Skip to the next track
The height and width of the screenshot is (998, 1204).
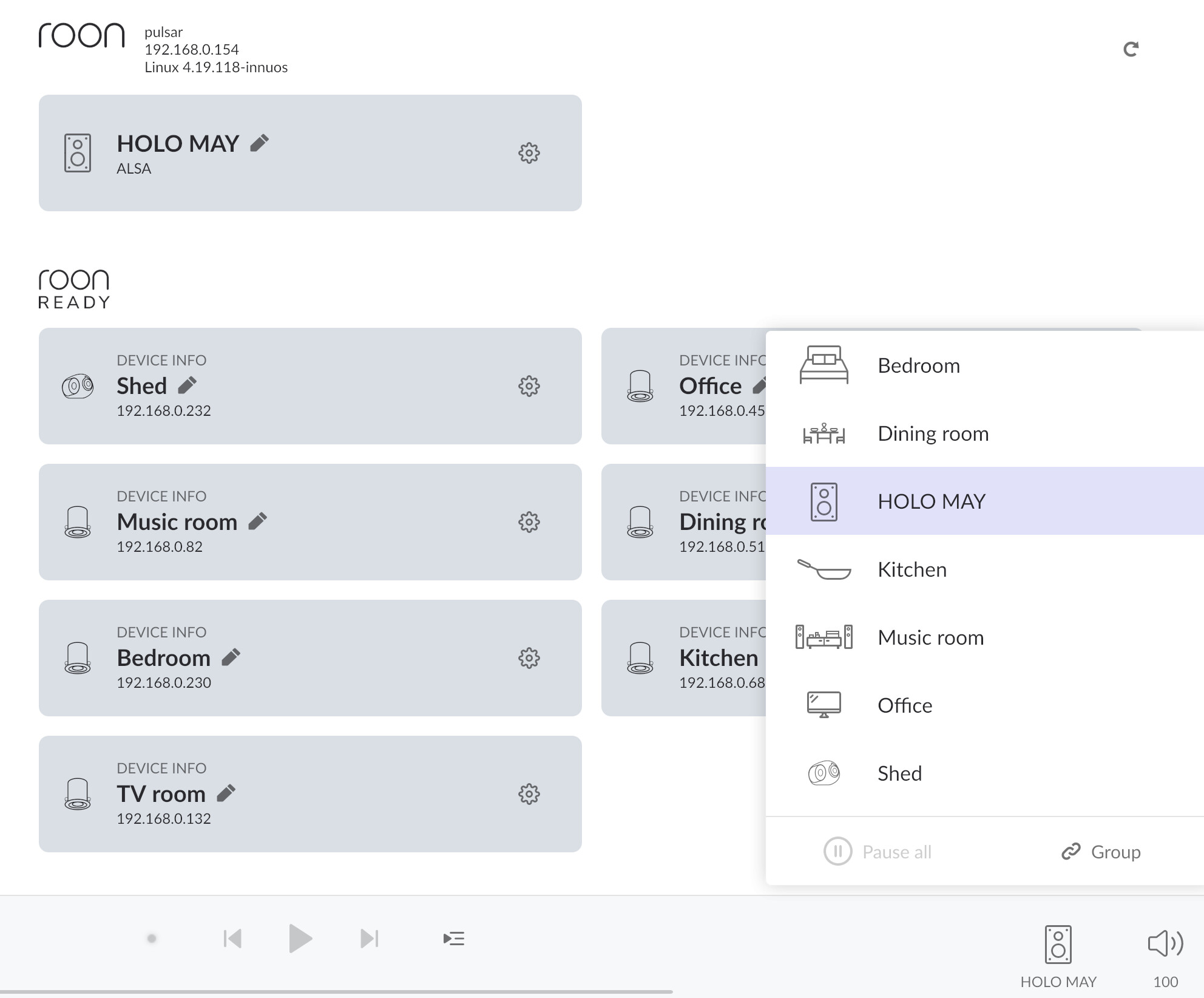pos(369,939)
